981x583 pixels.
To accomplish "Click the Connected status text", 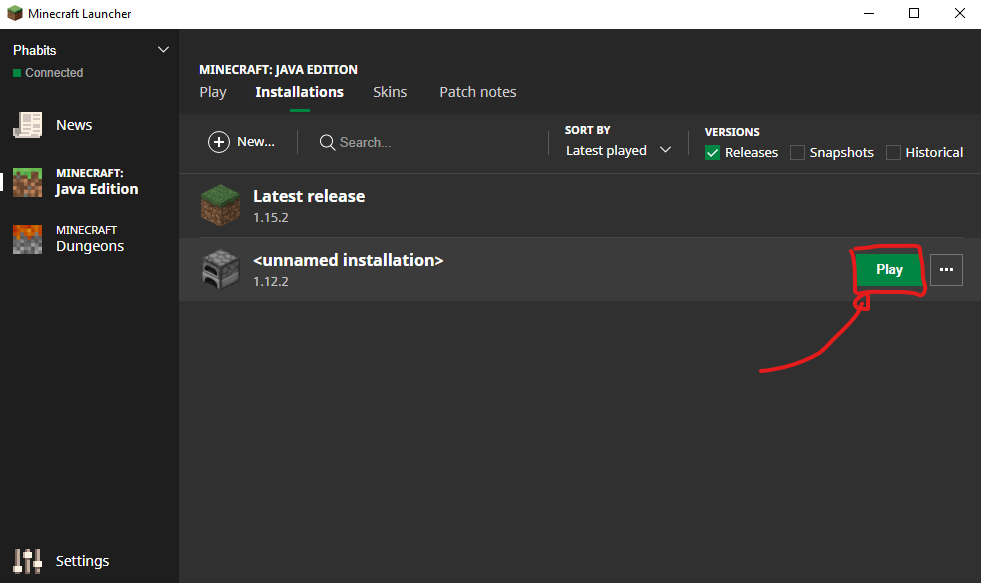I will point(54,73).
